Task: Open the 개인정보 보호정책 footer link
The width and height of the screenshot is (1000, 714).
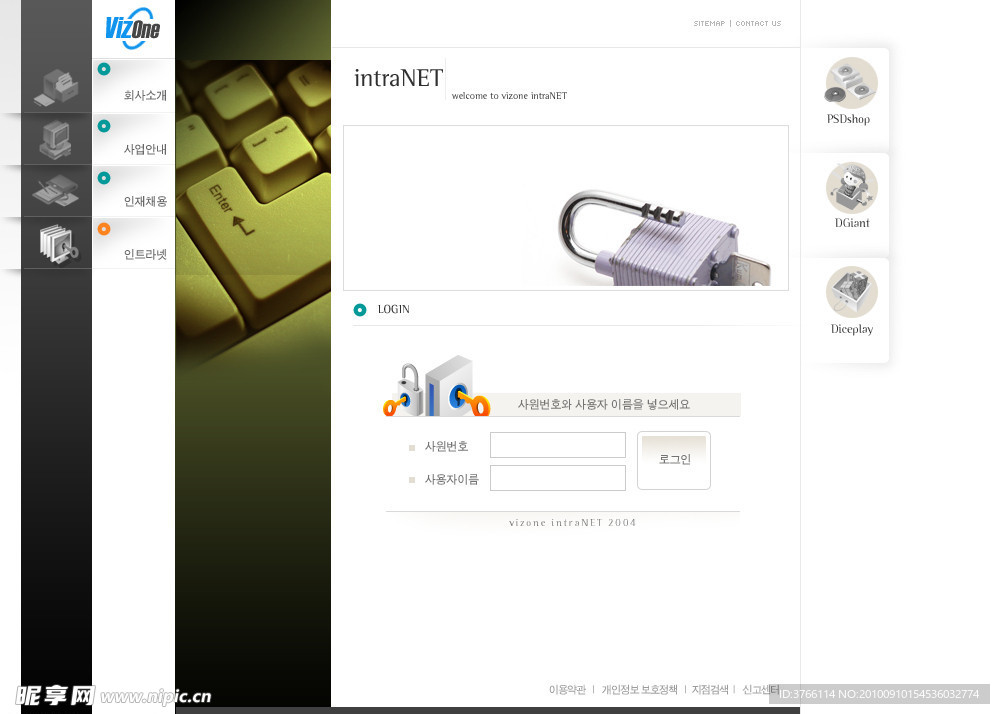Action: point(639,690)
